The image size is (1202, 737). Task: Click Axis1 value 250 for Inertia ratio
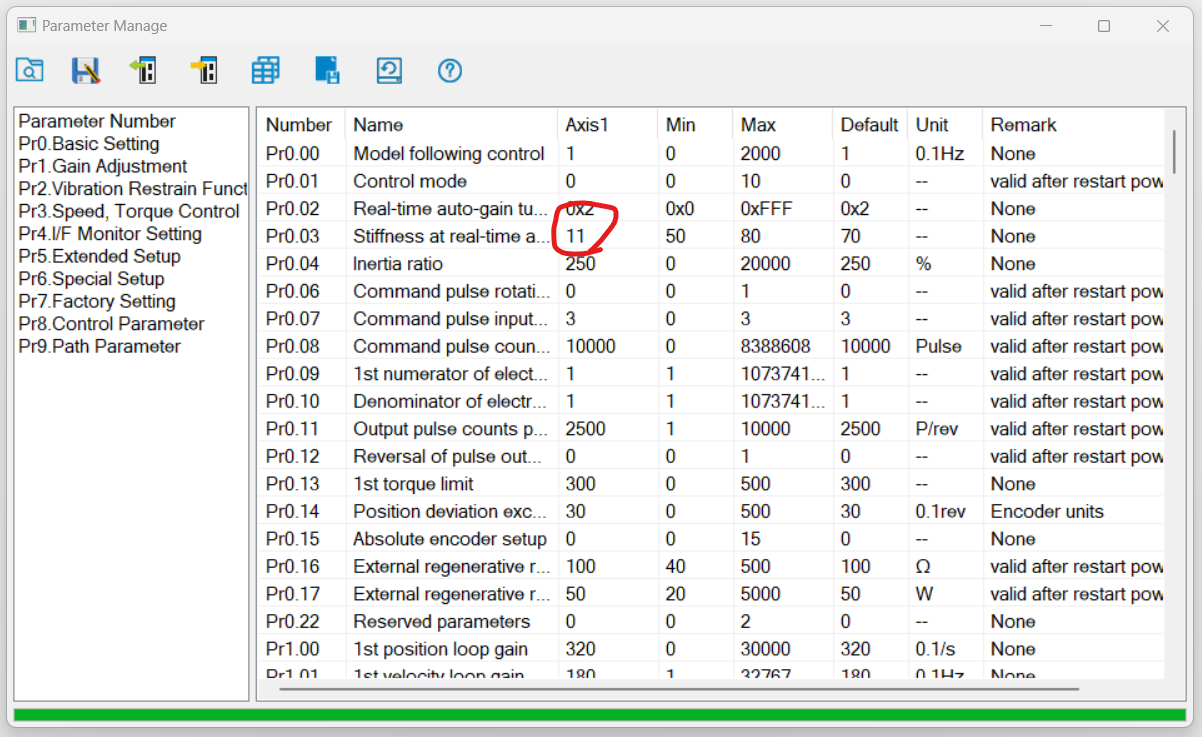[x=580, y=264]
